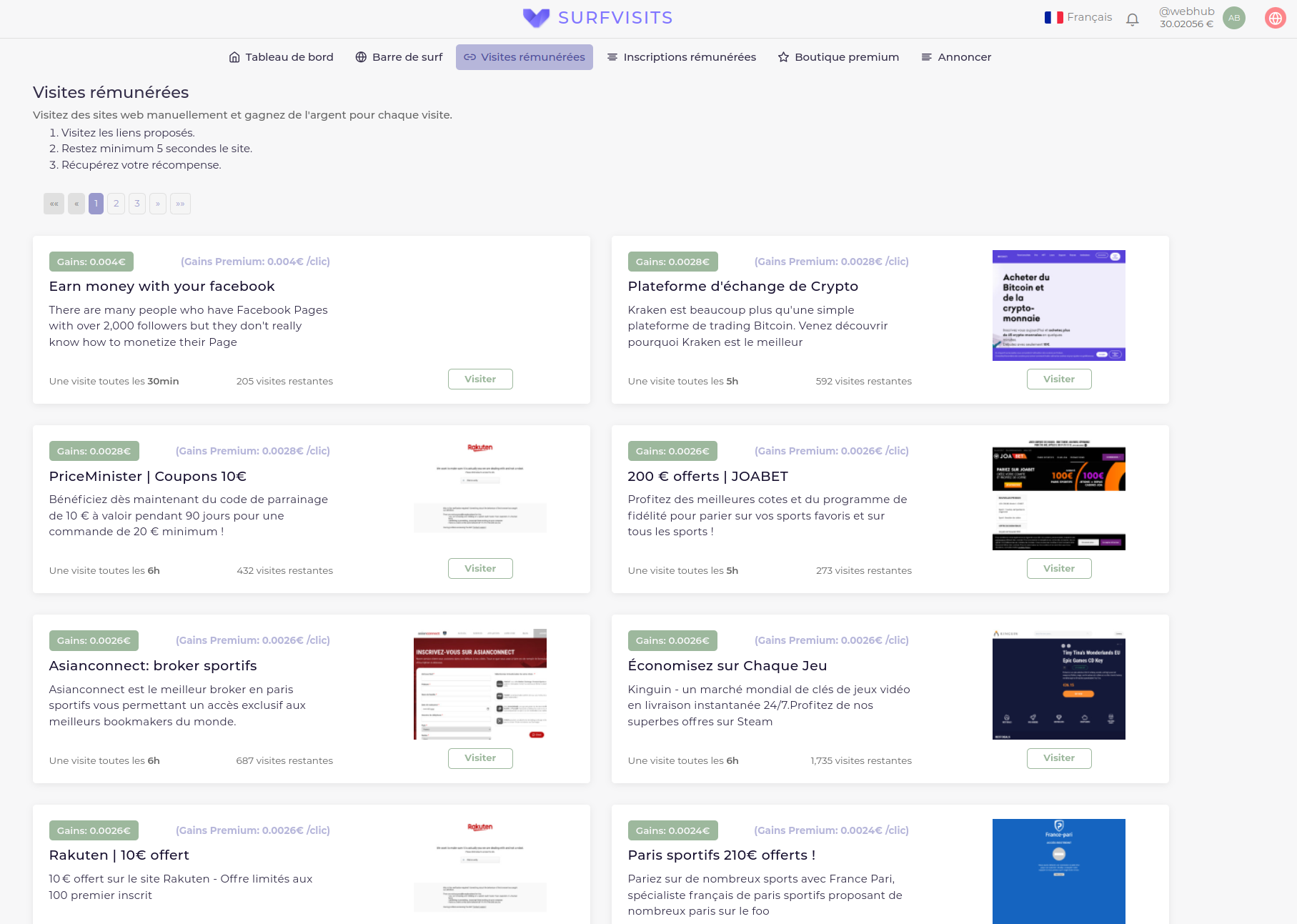The width and height of the screenshot is (1297, 924).
Task: Open the Français language selector
Action: (1078, 17)
